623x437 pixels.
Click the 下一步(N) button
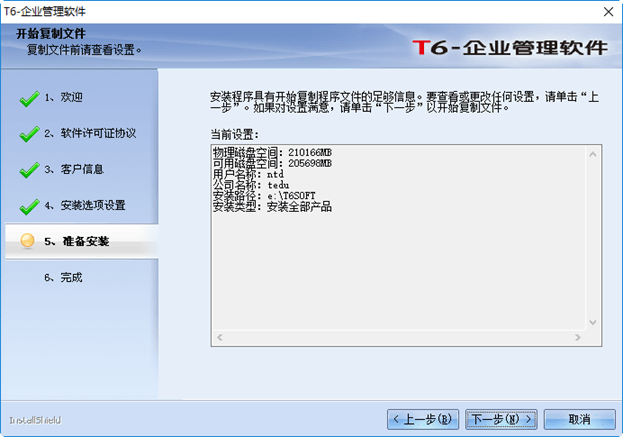click(x=501, y=419)
